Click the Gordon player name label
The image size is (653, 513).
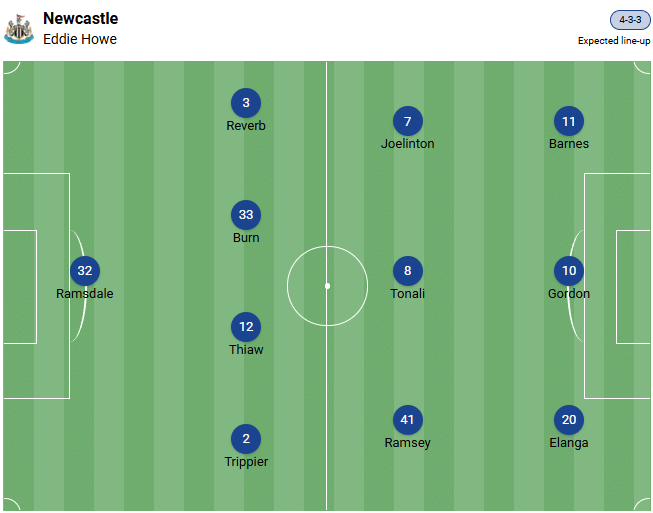tap(569, 294)
